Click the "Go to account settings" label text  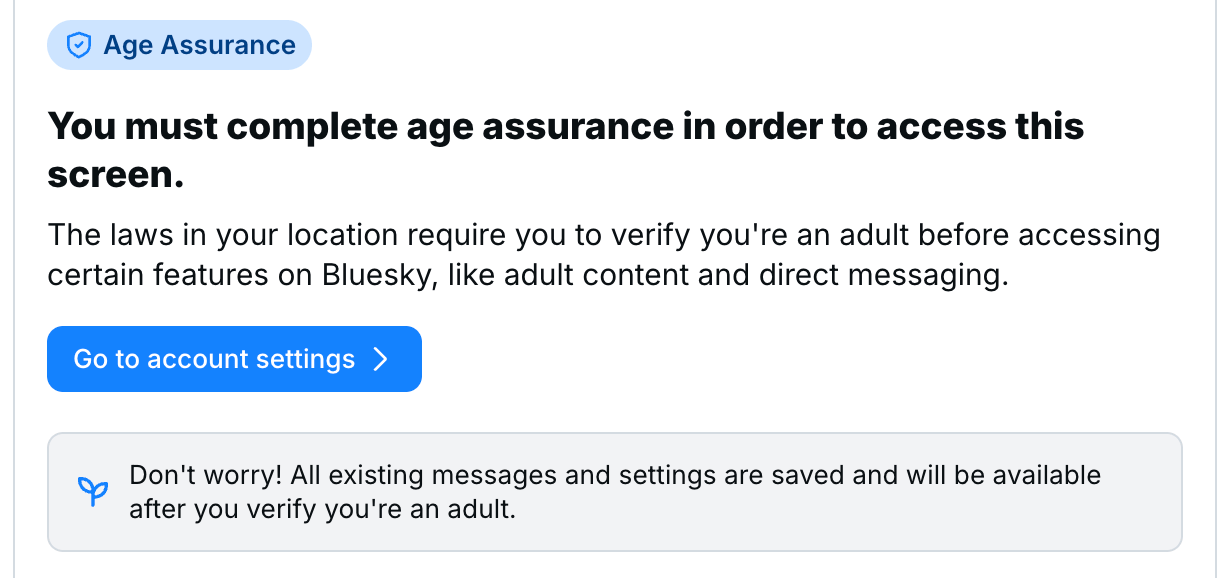coord(214,359)
